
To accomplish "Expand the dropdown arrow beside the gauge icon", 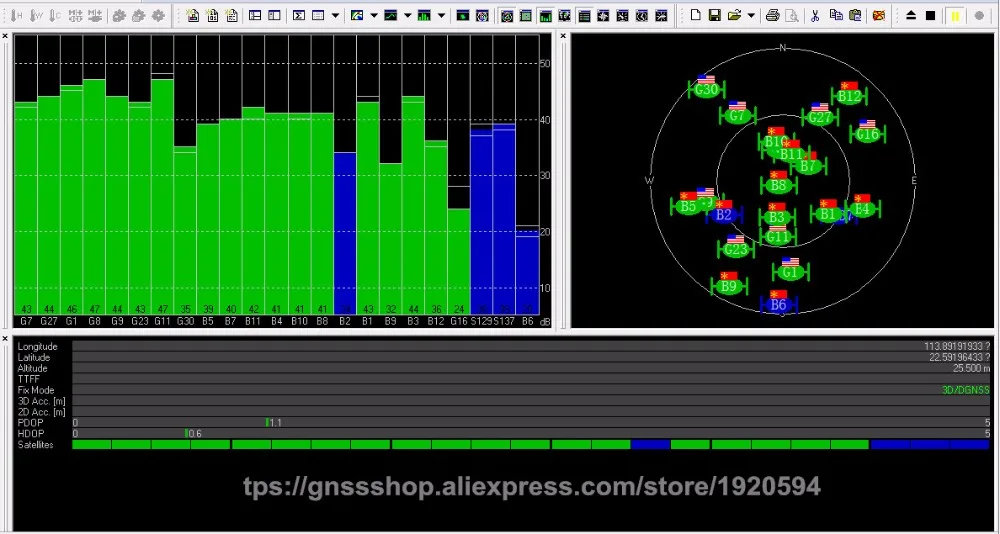I will coord(374,15).
